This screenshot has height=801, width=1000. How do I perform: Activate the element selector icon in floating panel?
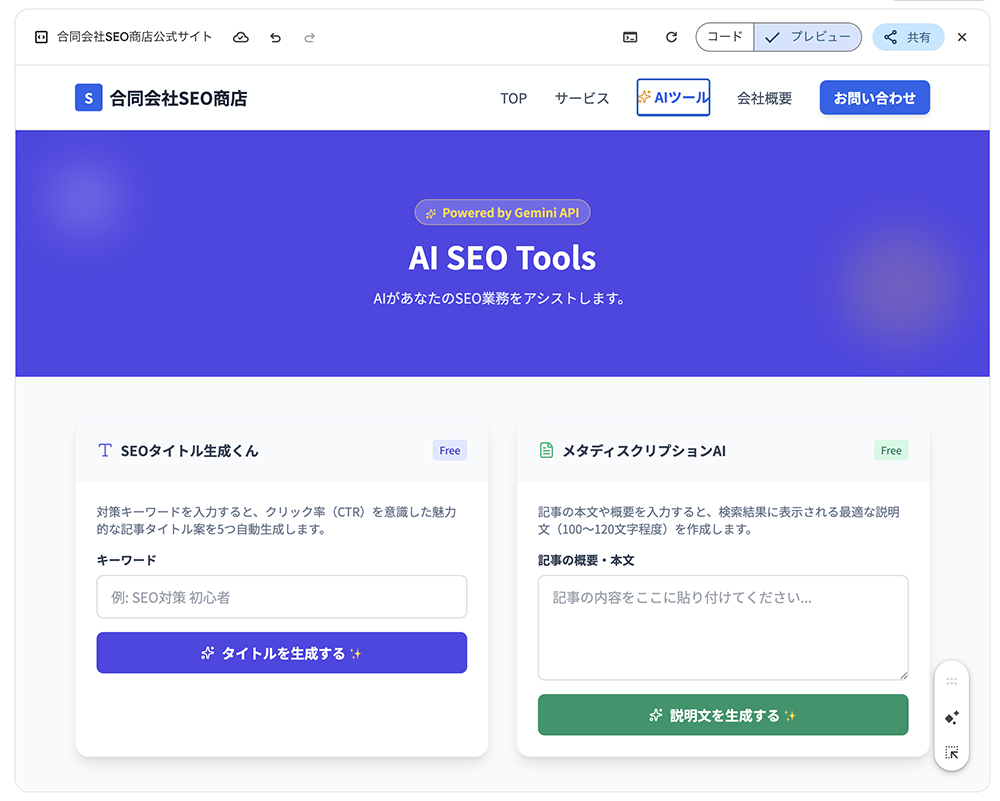click(x=951, y=751)
